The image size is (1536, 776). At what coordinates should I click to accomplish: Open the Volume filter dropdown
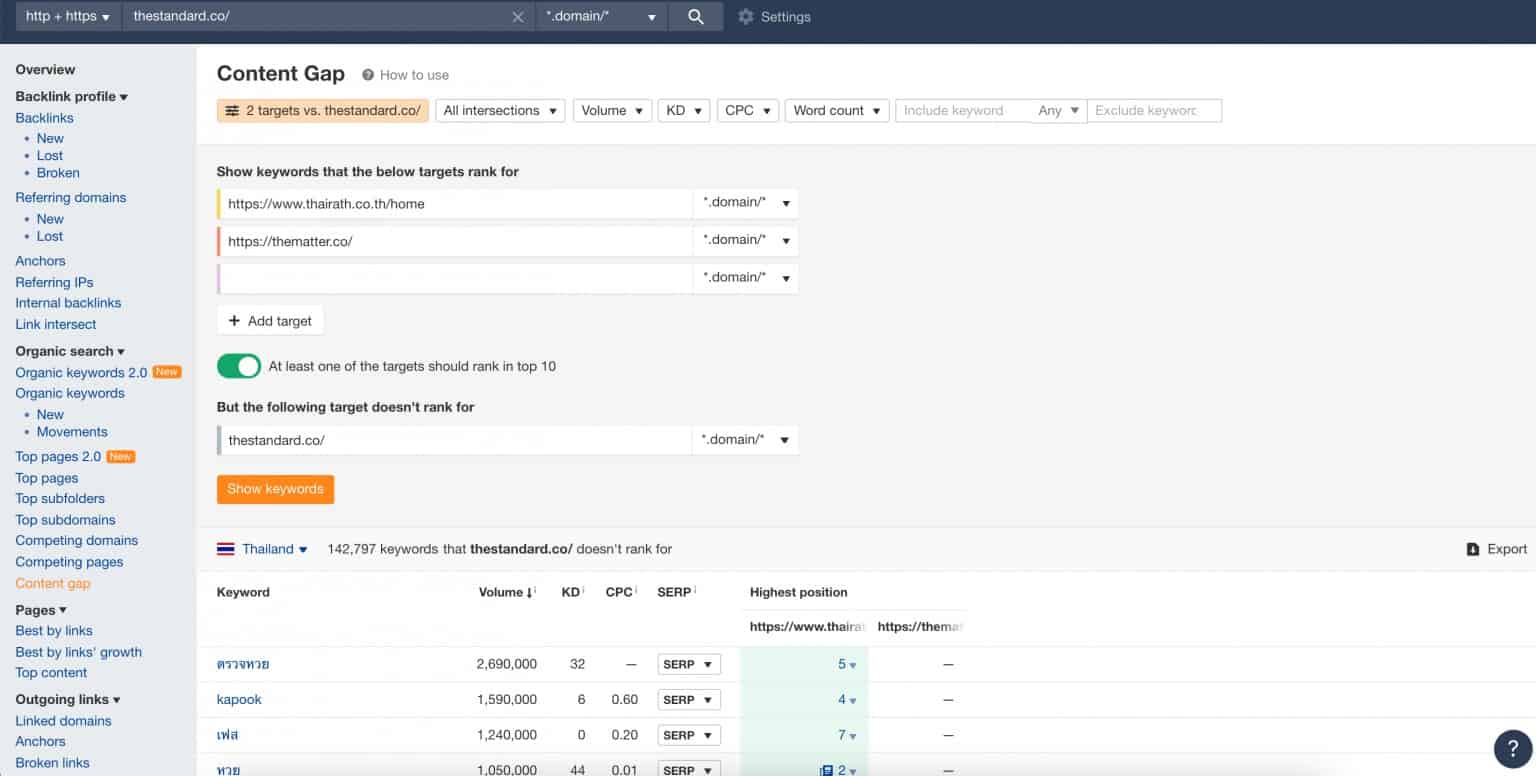(613, 111)
